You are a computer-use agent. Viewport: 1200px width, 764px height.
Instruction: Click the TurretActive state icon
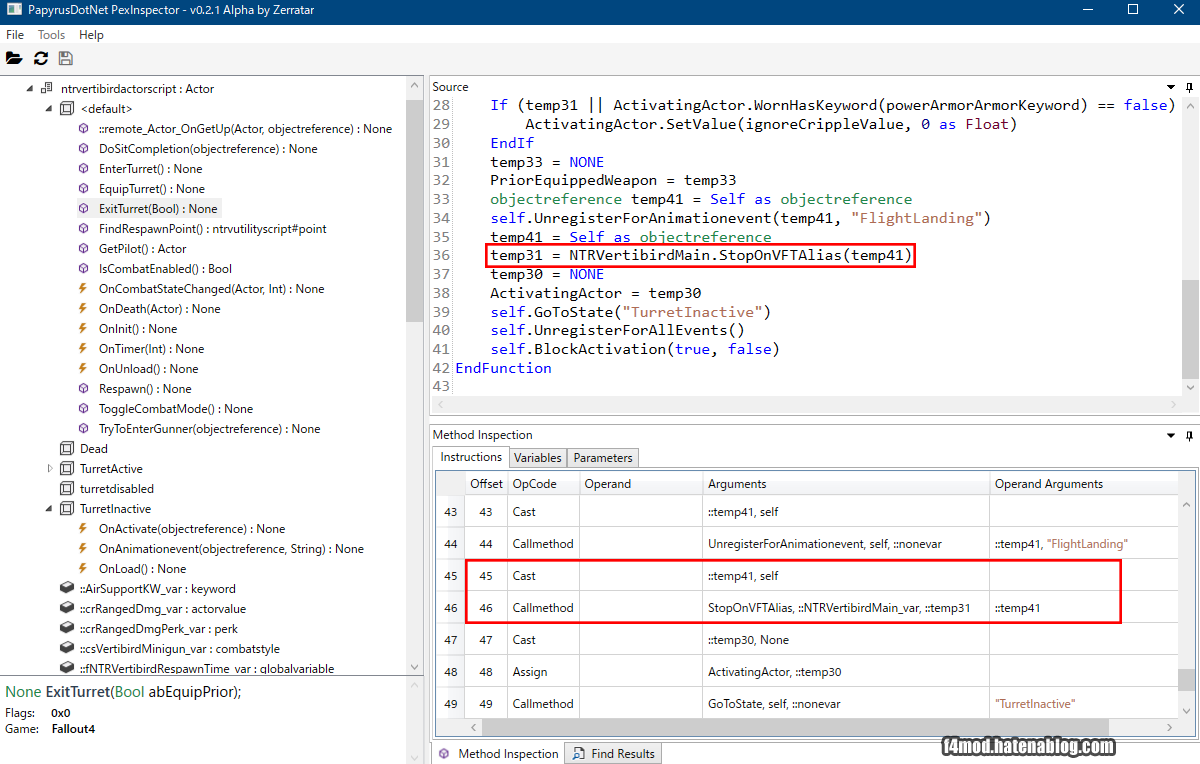(67, 469)
